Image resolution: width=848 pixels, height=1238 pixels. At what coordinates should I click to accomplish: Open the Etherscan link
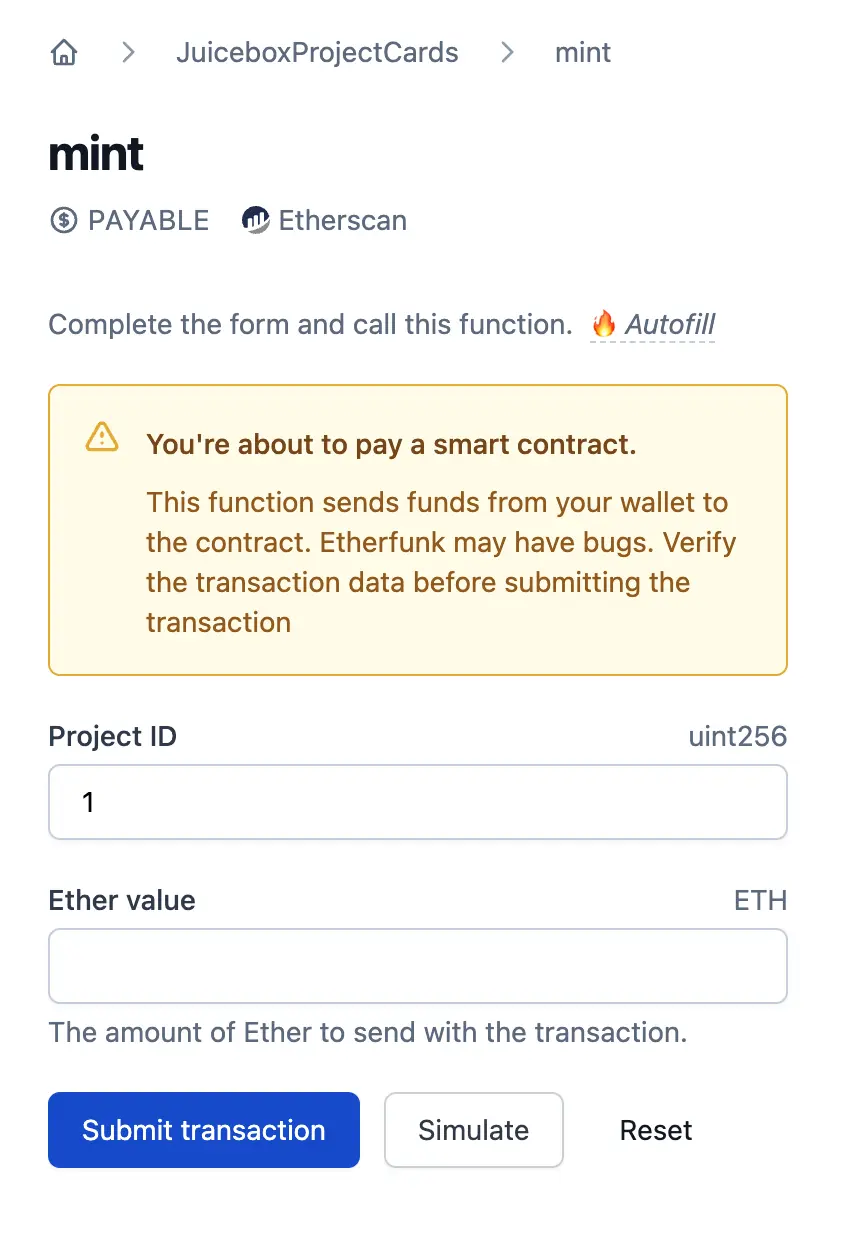[342, 220]
